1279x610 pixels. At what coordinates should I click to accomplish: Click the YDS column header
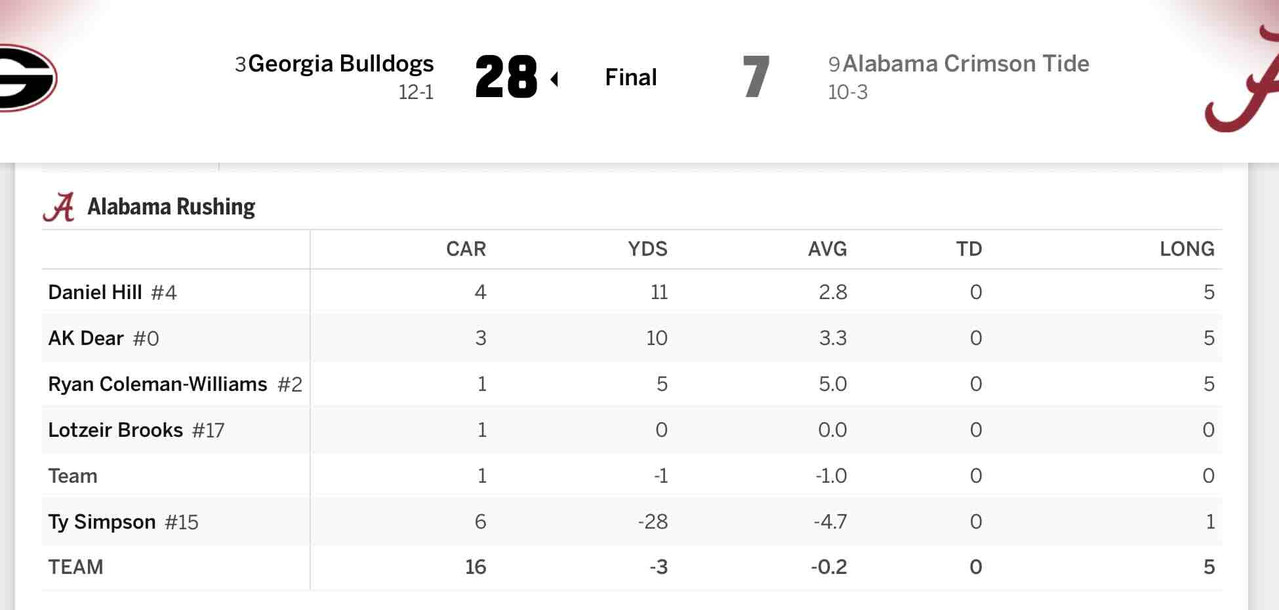pyautogui.click(x=648, y=249)
